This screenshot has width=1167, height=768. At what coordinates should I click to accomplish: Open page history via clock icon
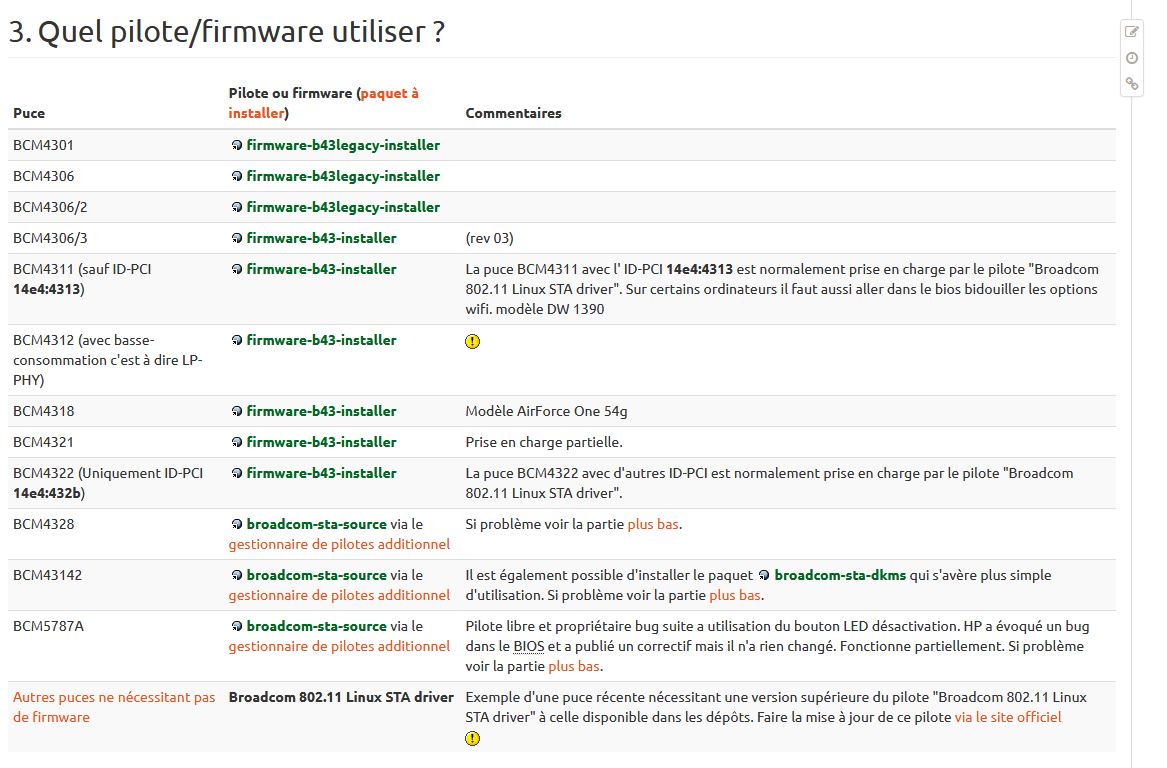coord(1132,58)
